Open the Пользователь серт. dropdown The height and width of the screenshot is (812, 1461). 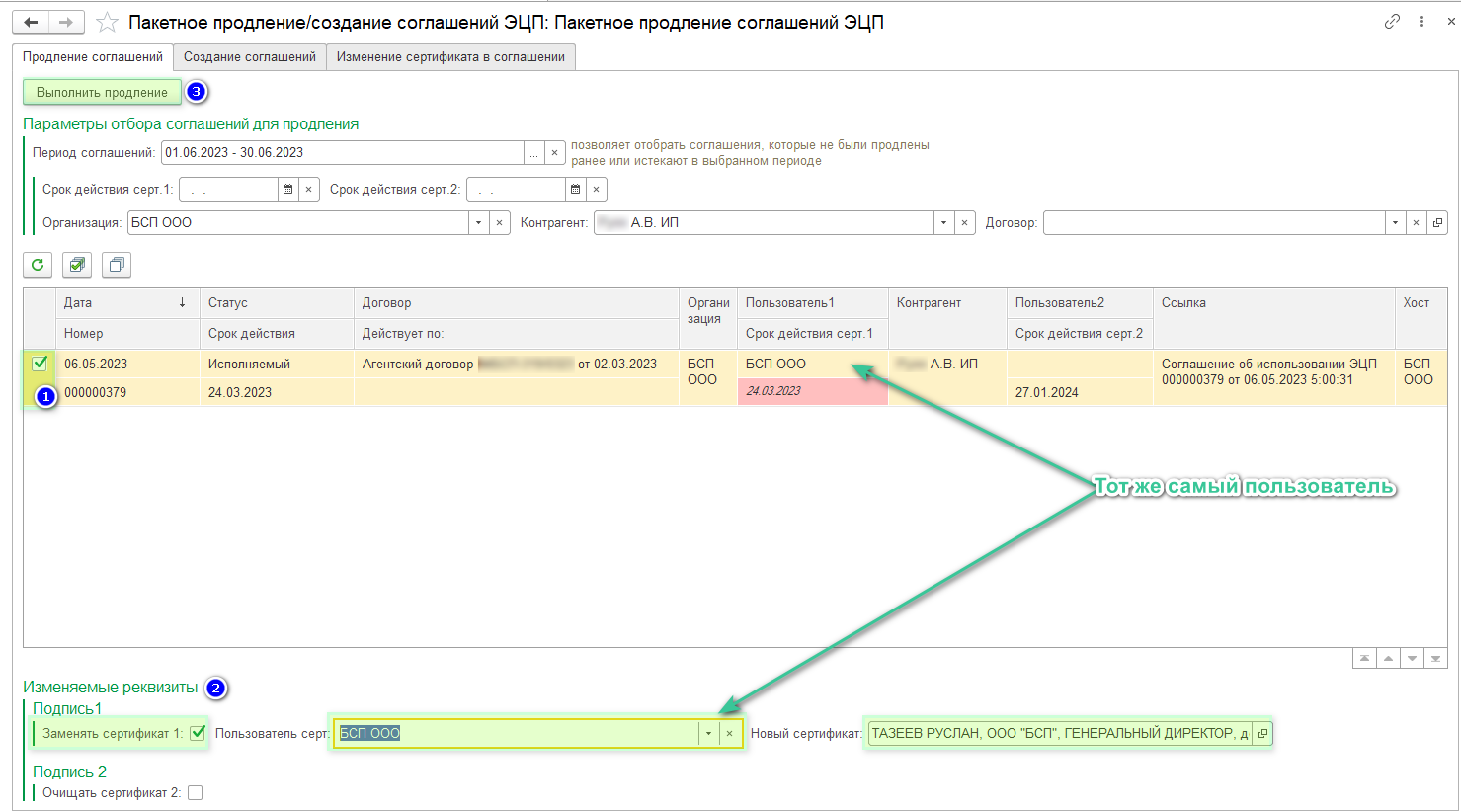tap(708, 733)
